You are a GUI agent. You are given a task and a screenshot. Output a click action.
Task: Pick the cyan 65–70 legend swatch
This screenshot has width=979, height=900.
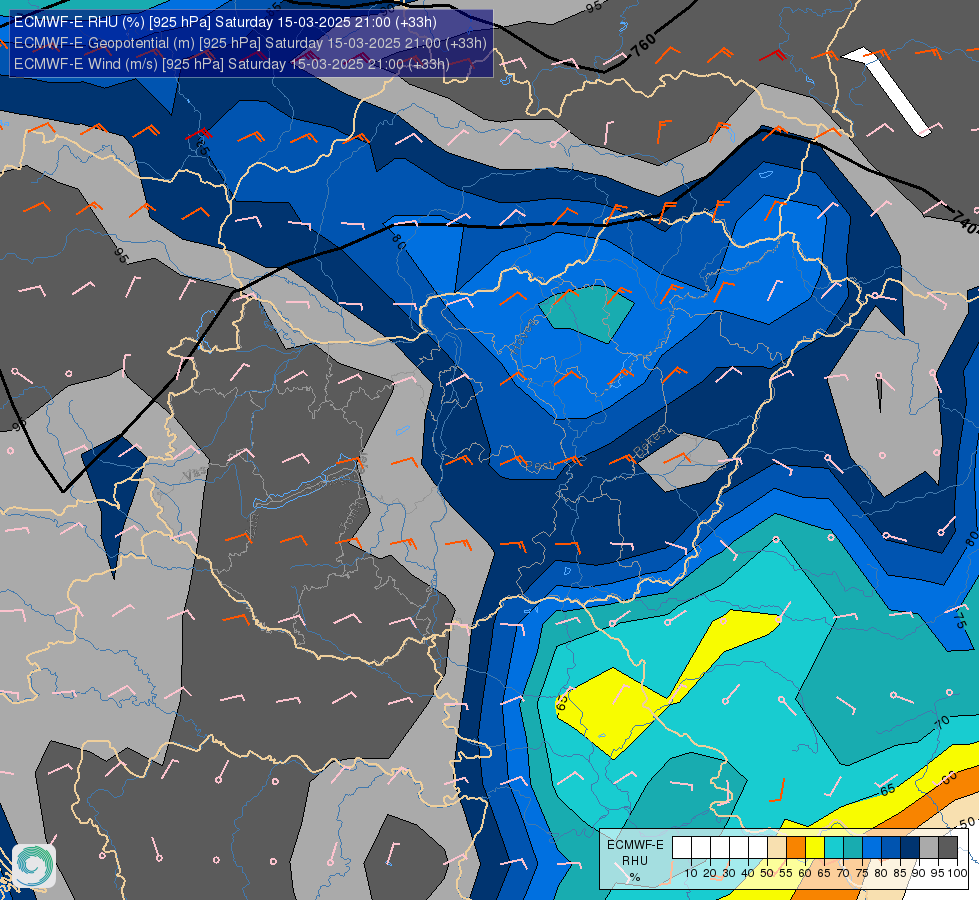(x=834, y=848)
